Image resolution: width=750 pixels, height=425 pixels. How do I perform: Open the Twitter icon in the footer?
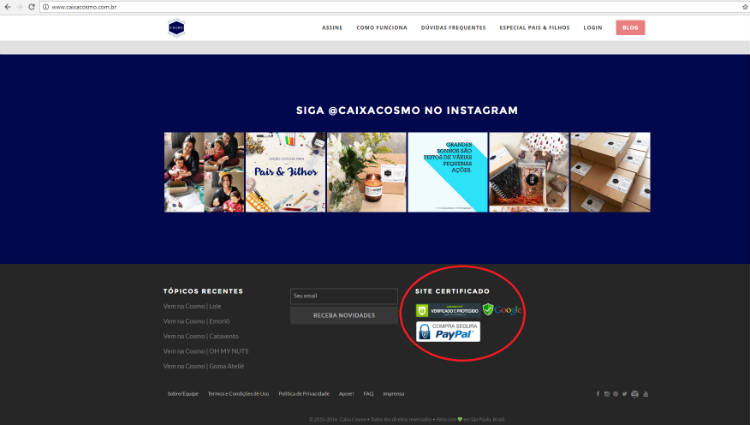(x=625, y=394)
